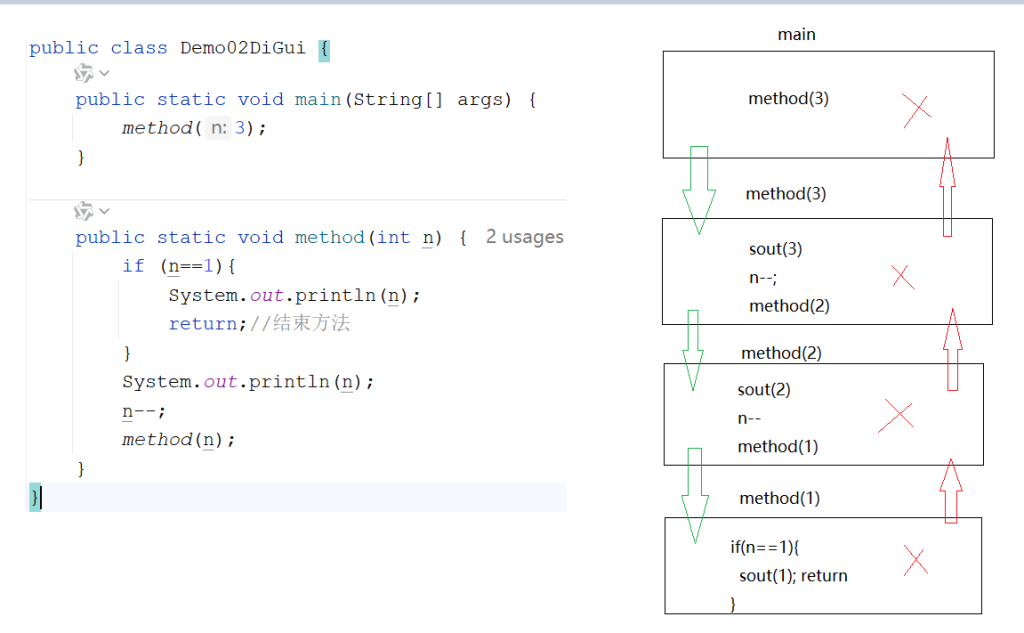Click the red X in the method(3) box
The height and width of the screenshot is (633, 1024).
tap(902, 277)
